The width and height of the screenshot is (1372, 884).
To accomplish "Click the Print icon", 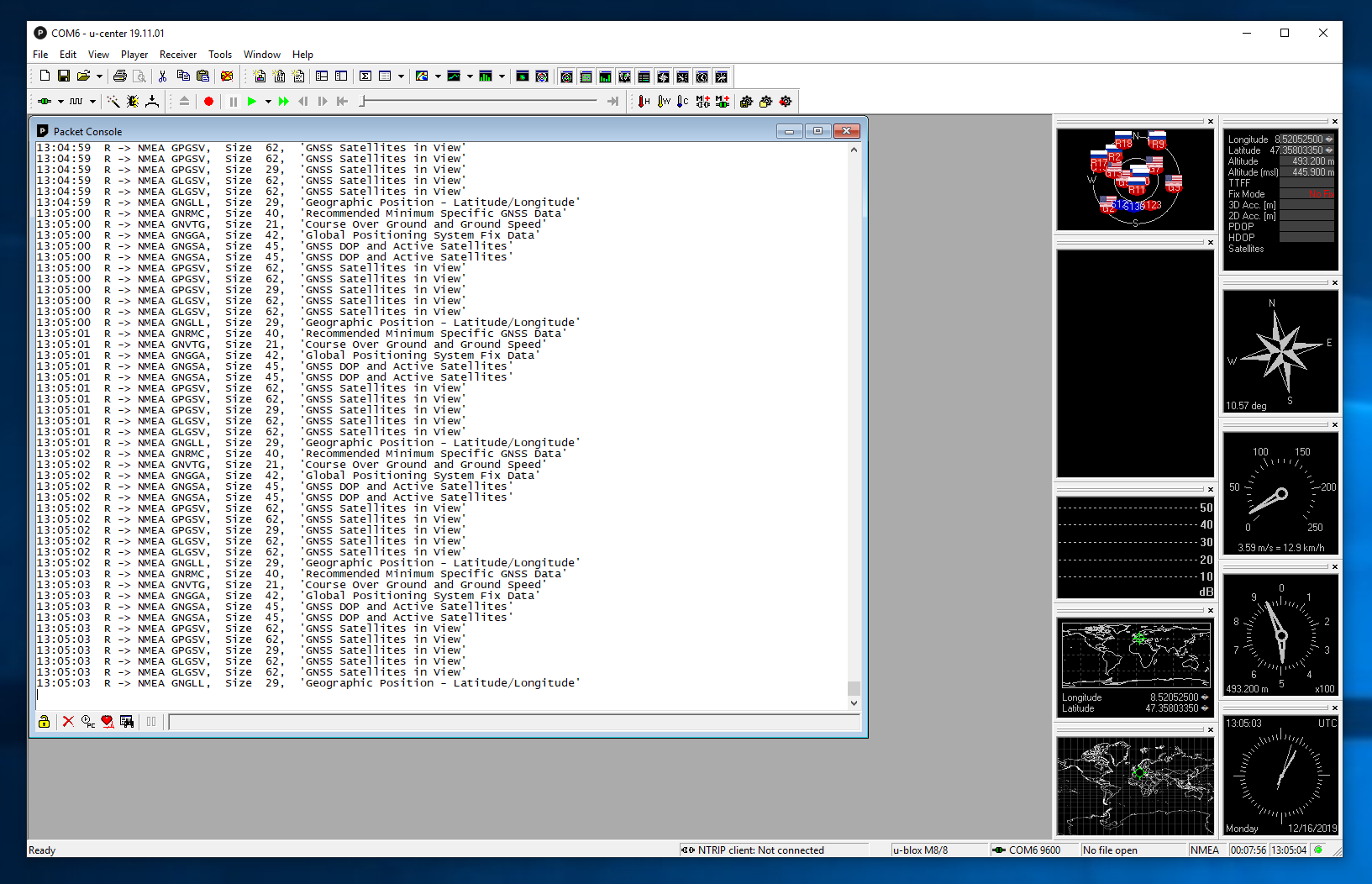I will click(120, 76).
